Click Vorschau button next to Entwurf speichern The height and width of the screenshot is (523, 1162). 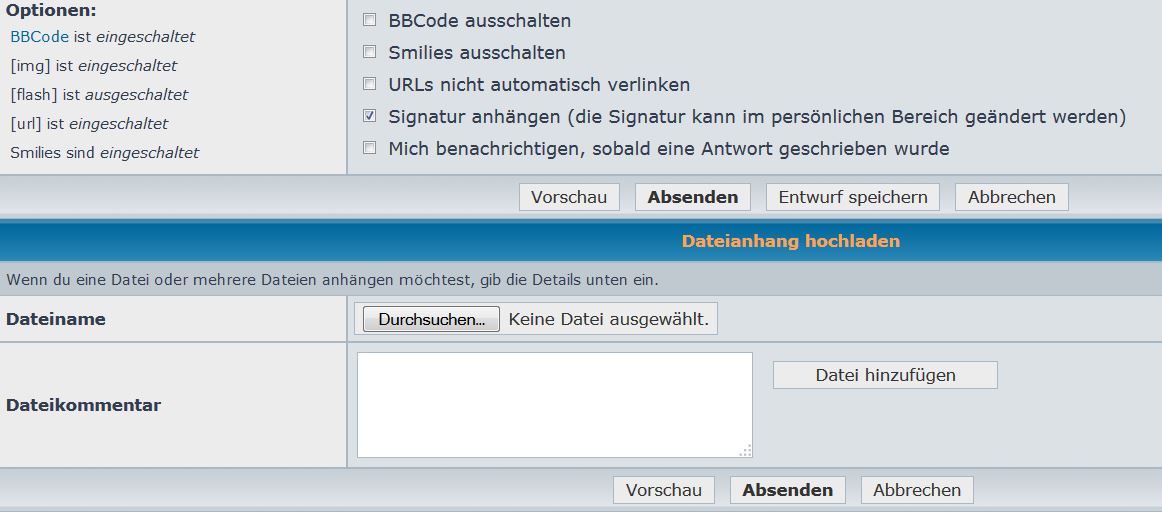click(569, 197)
